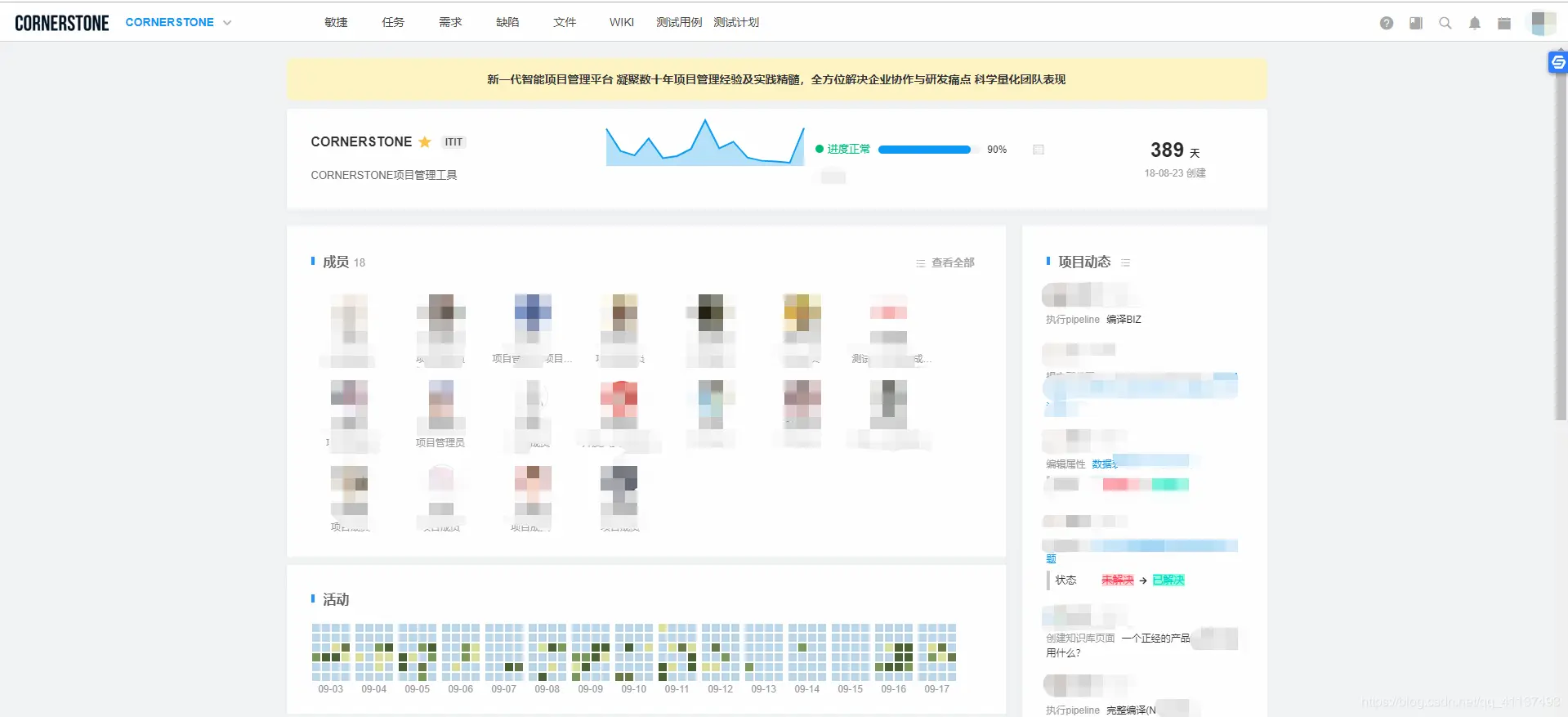Viewport: 1568px width, 717px height.
Task: Open the 文件 menu
Action: coord(565,22)
